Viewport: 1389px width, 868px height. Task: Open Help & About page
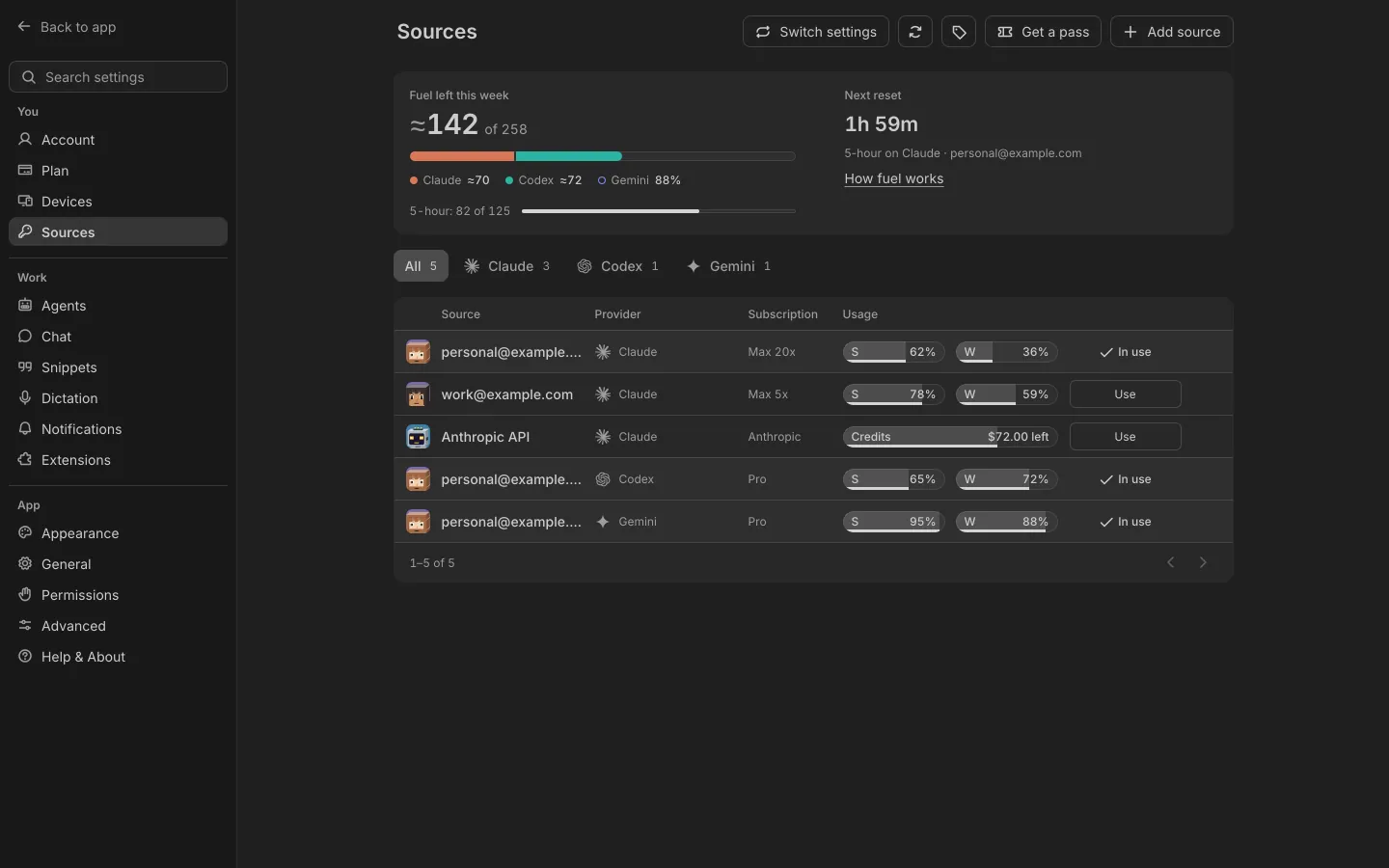point(118,657)
